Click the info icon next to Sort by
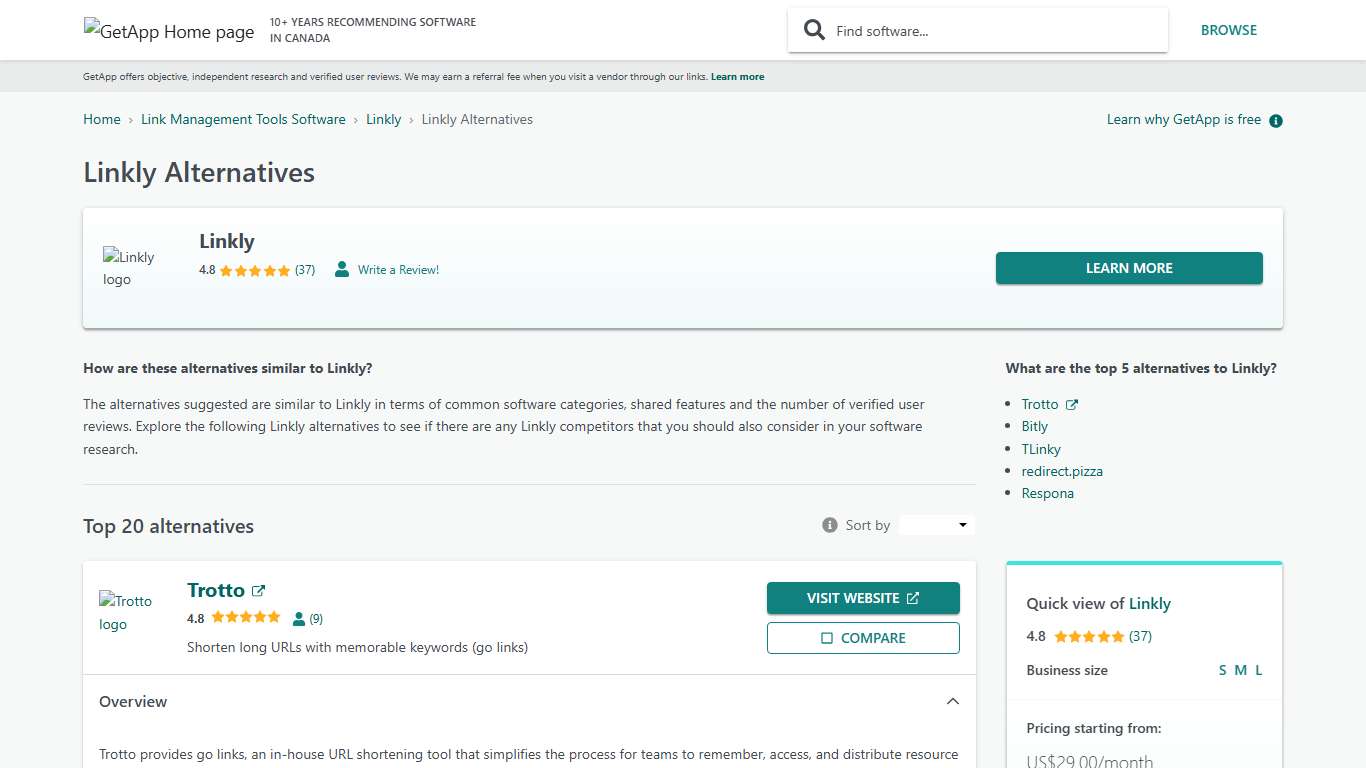The image size is (1366, 768). [x=829, y=525]
